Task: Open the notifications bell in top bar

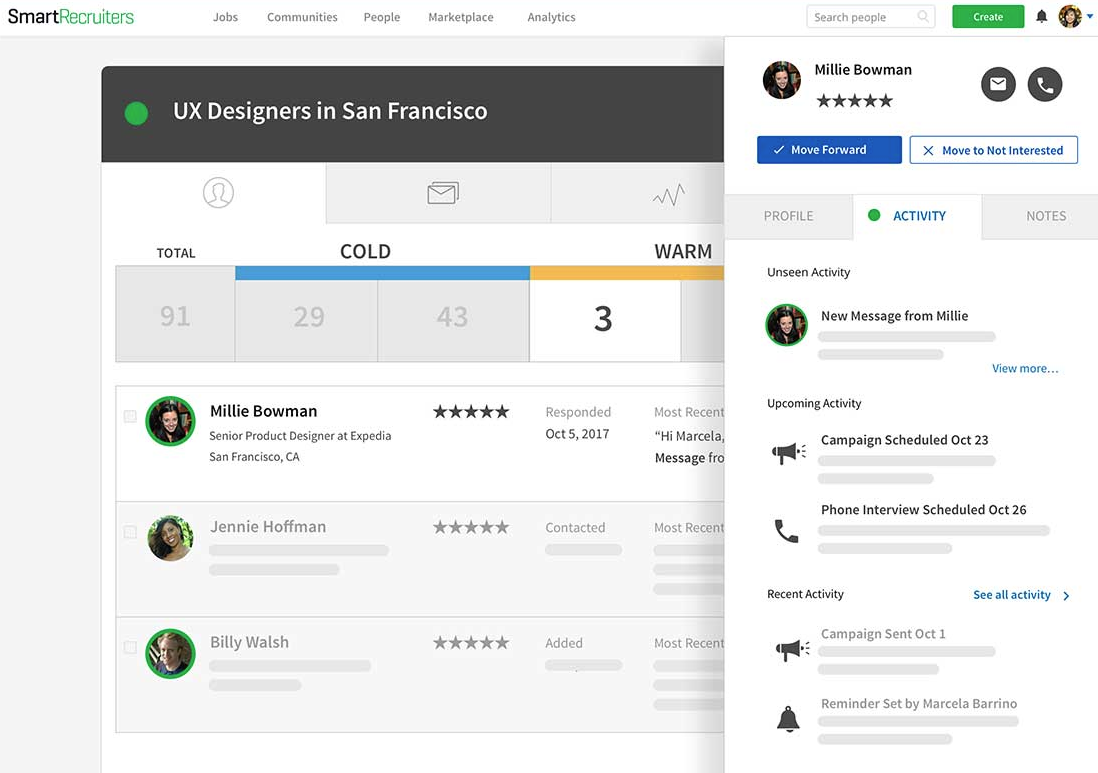Action: click(1041, 16)
